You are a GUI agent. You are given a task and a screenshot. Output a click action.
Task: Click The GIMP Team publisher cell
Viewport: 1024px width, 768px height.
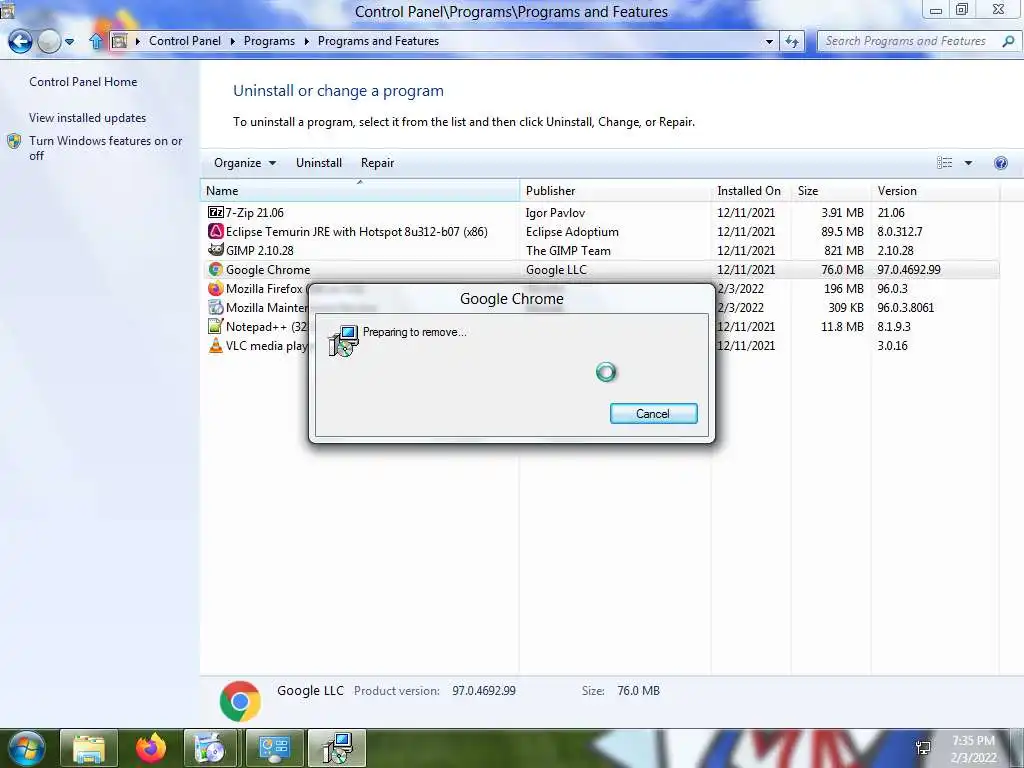point(568,250)
